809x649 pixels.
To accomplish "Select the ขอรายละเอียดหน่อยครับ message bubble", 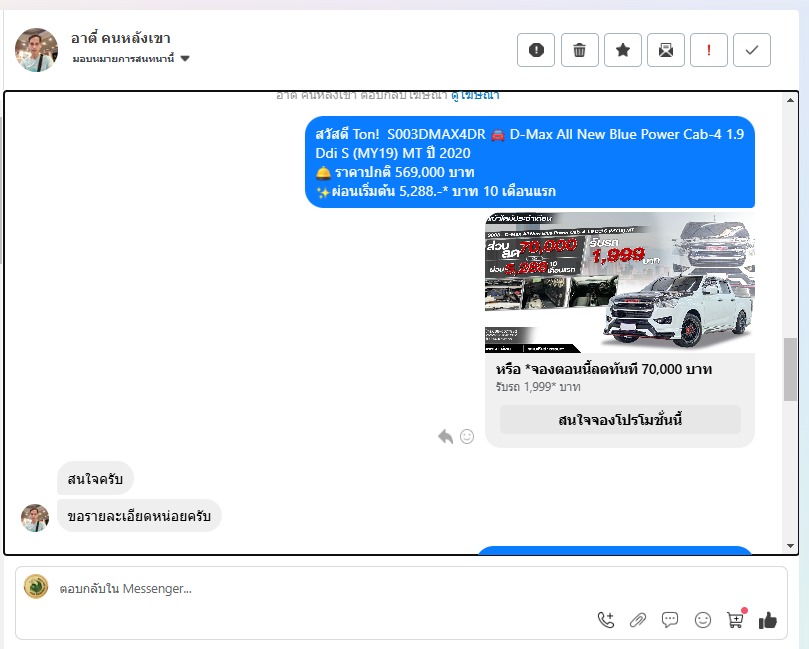I will 139,515.
